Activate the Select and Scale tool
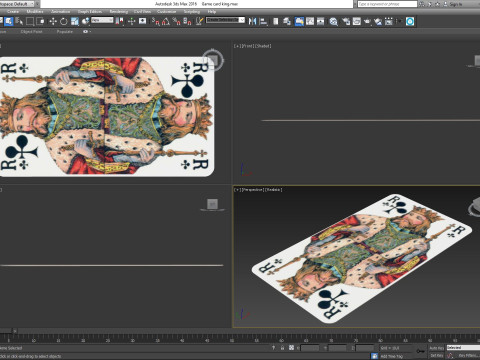This screenshot has height=360, width=480. point(74,21)
